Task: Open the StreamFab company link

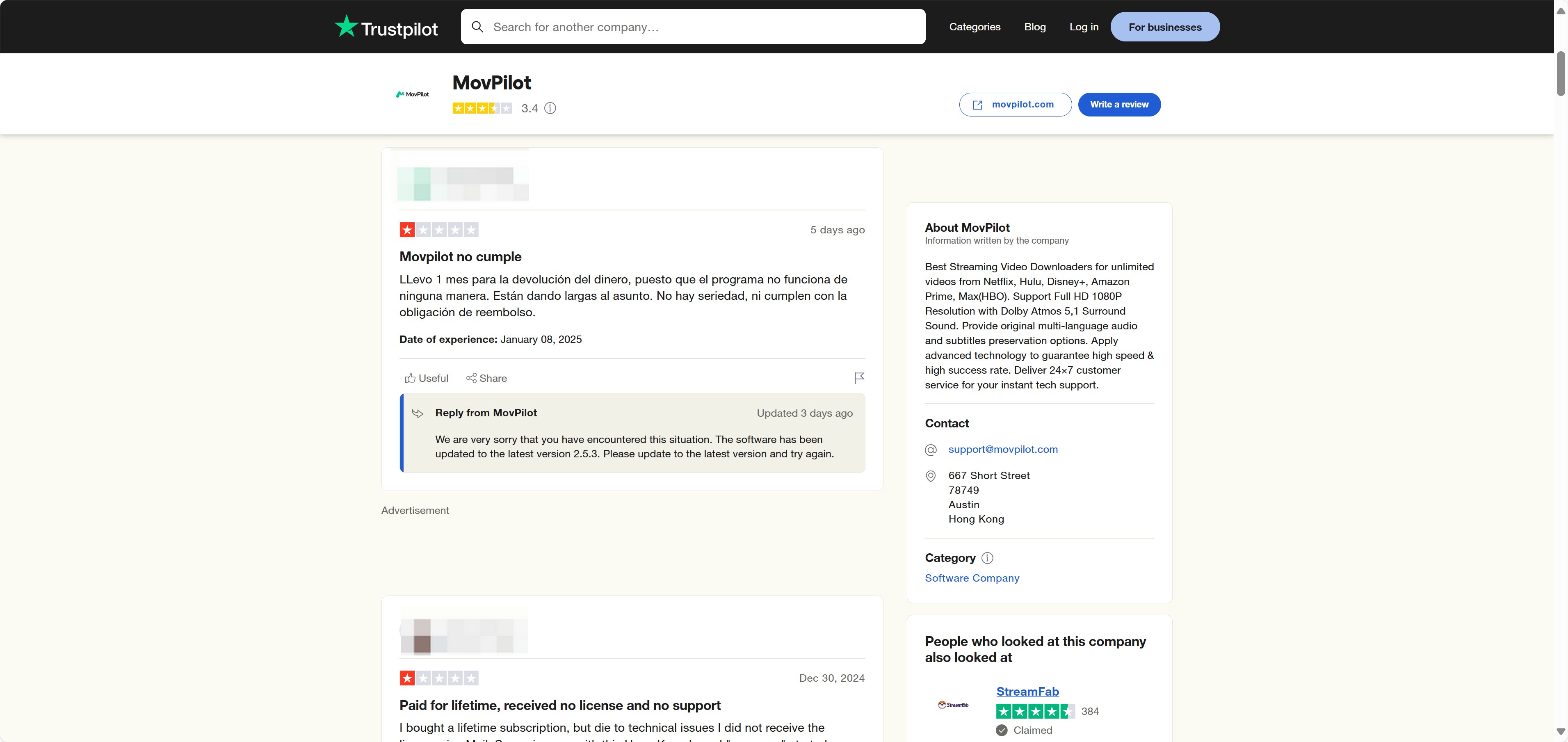Action: (x=1027, y=692)
